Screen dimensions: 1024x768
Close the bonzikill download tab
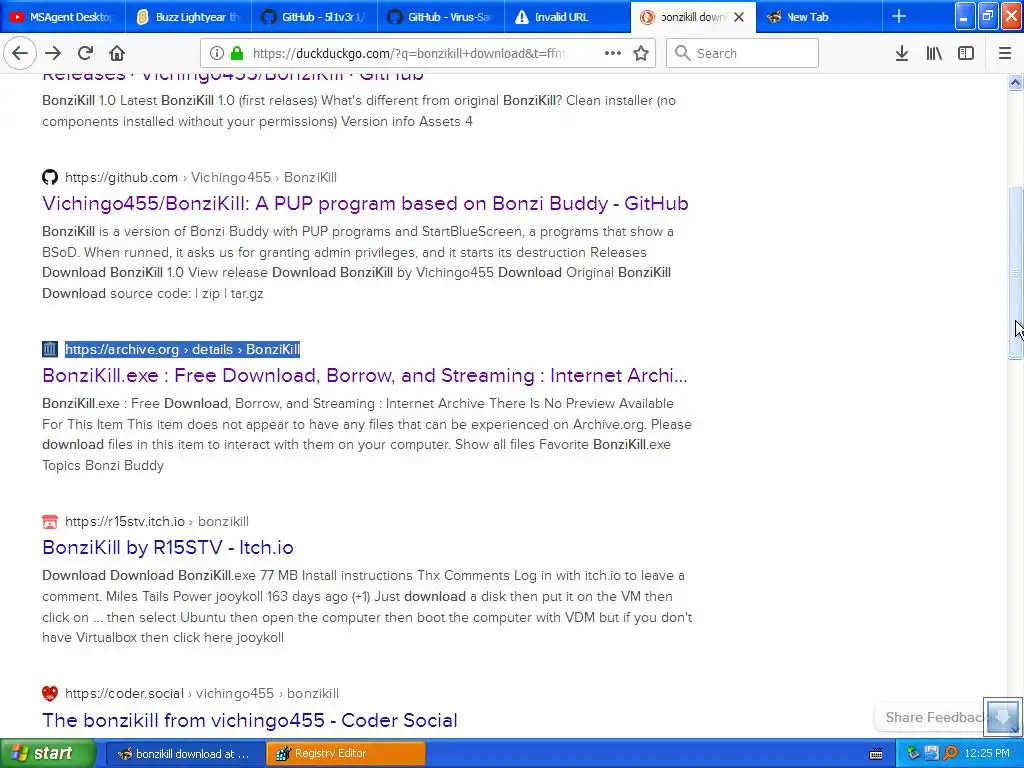(739, 17)
